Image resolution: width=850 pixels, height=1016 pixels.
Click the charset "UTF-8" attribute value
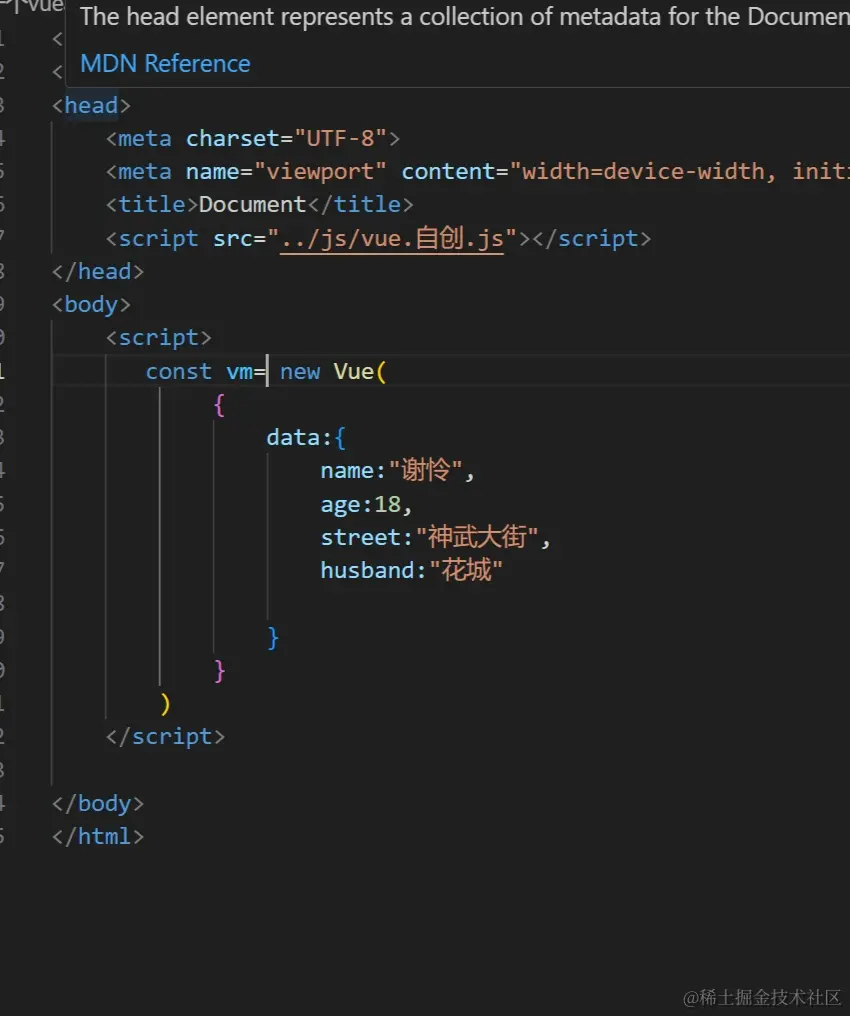coord(340,139)
